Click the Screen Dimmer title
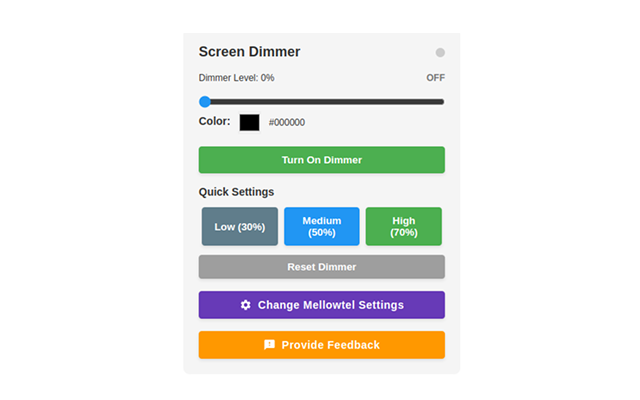 pos(249,52)
